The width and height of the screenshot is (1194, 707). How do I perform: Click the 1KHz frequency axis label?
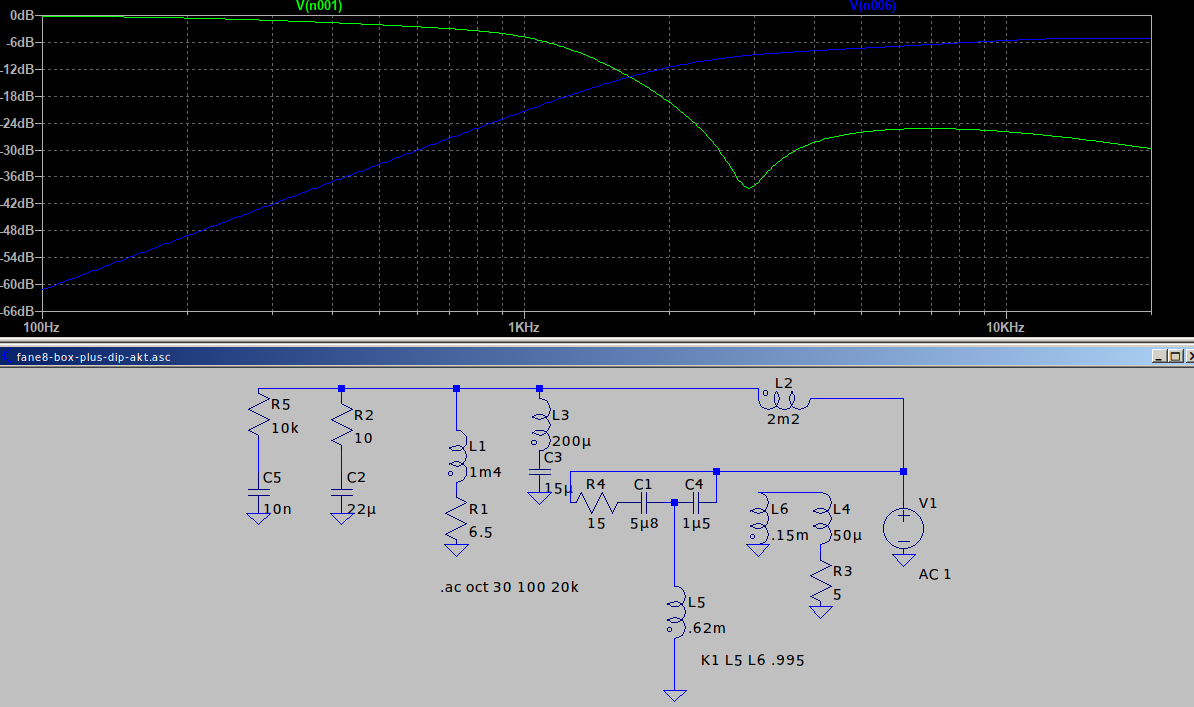(x=522, y=328)
